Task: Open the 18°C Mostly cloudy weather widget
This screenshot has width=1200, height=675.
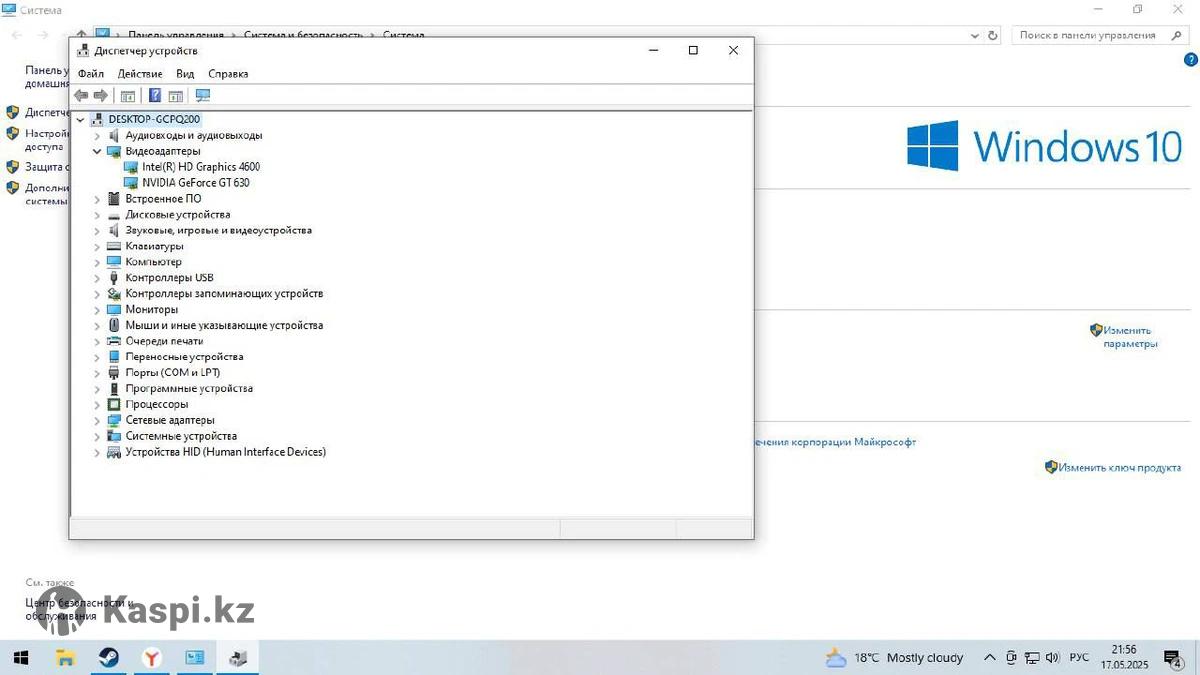Action: 894,658
